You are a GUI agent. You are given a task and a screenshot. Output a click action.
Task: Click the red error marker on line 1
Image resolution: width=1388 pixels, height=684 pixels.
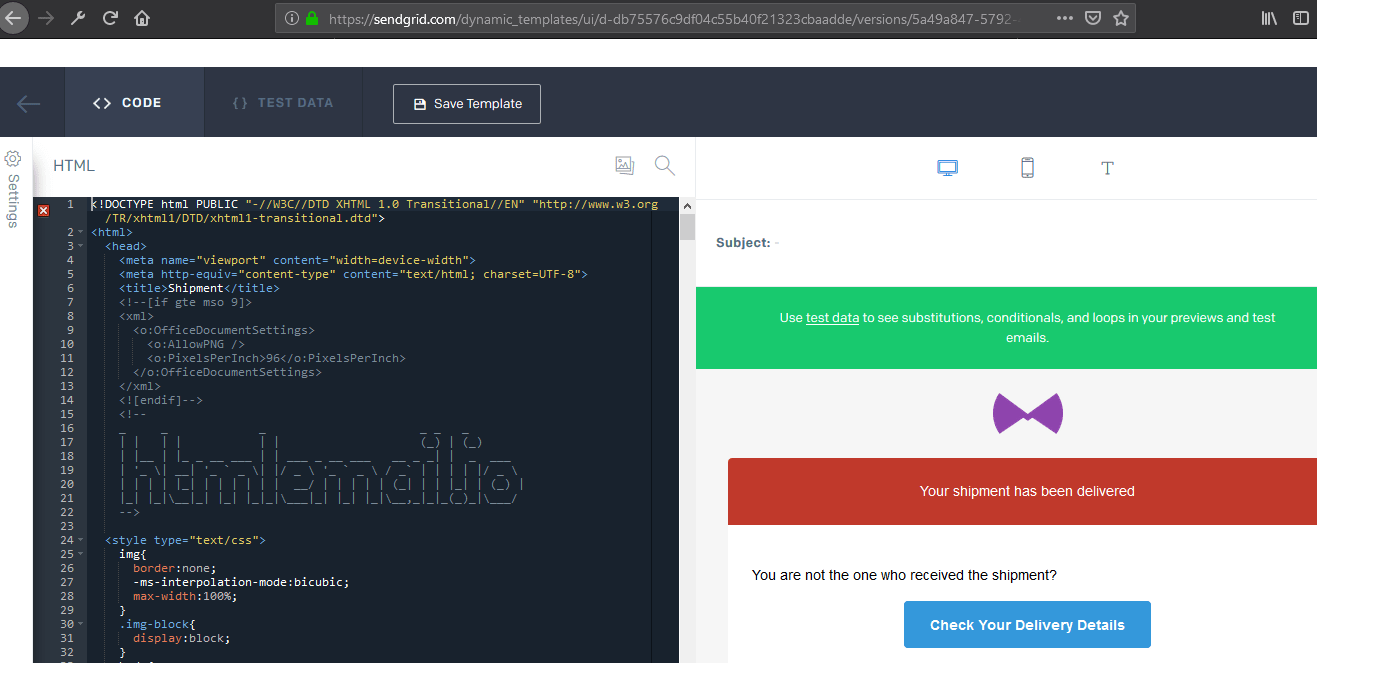coord(43,210)
